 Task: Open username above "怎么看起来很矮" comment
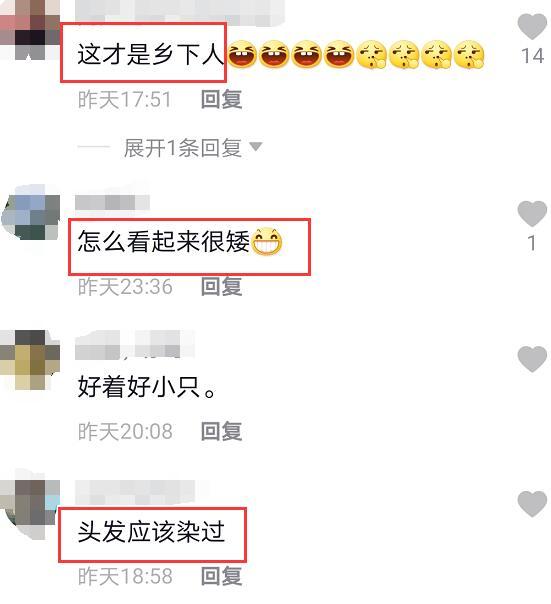click(x=112, y=202)
